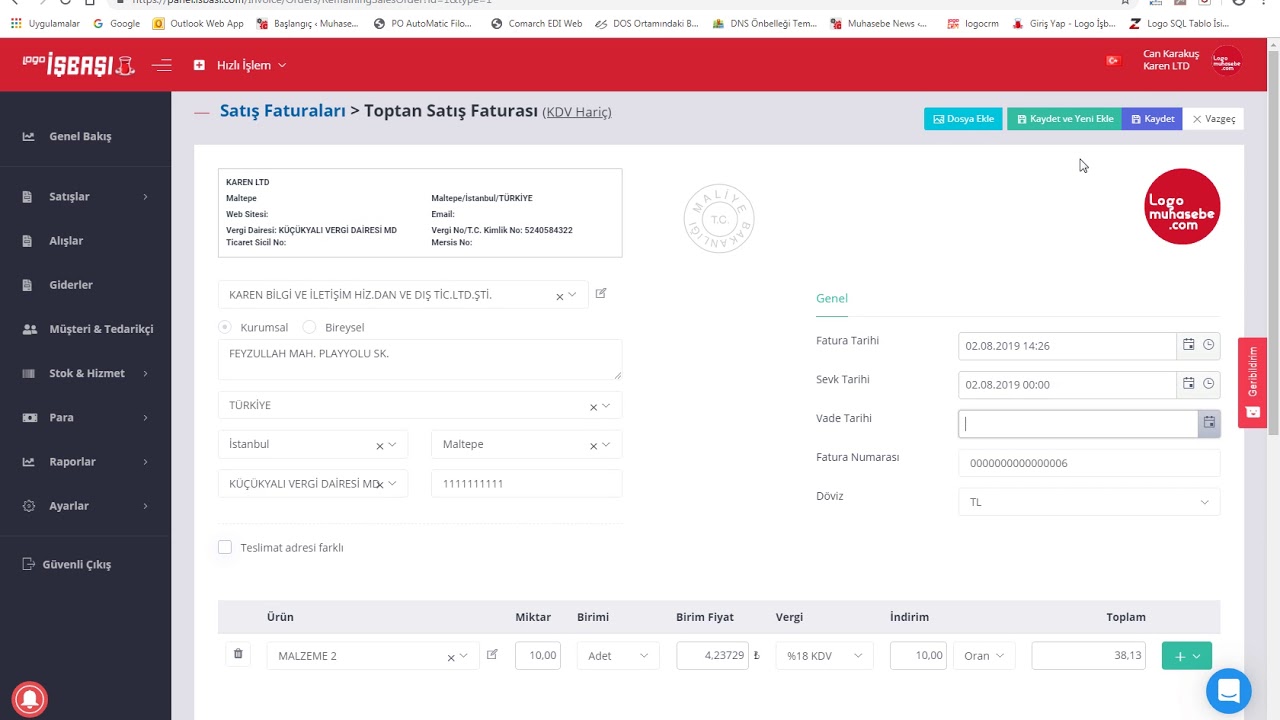The height and width of the screenshot is (720, 1280).
Task: Expand the Stok & Hizmet menu
Action: click(x=85, y=373)
